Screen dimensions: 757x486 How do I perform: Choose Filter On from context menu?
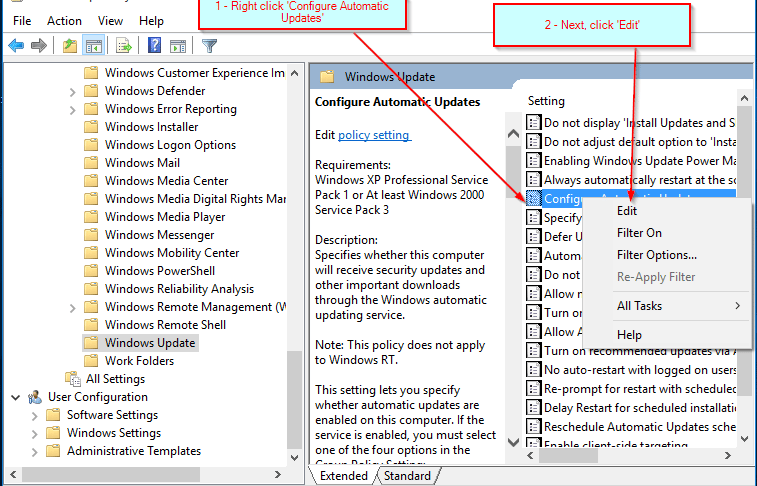click(x=639, y=233)
